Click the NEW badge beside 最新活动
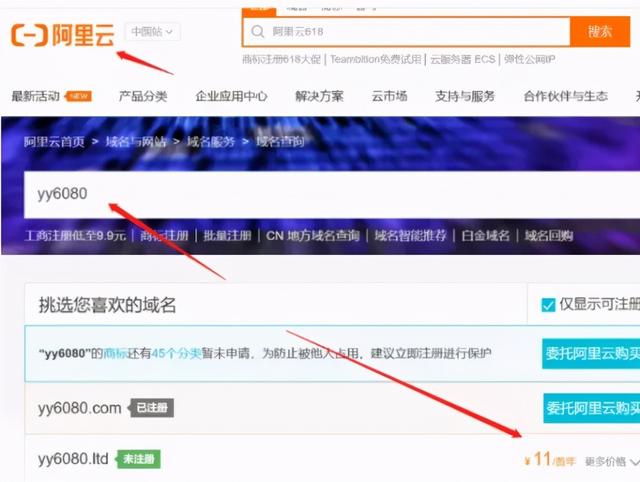 (79, 97)
